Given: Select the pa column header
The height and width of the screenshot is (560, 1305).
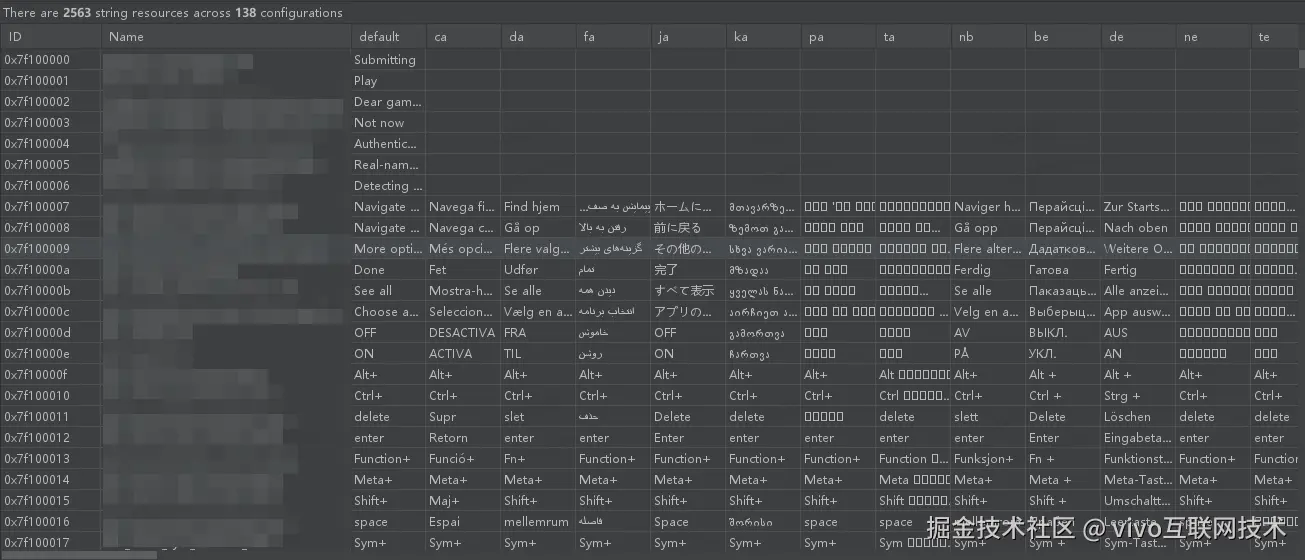Looking at the screenshot, I should (x=839, y=37).
